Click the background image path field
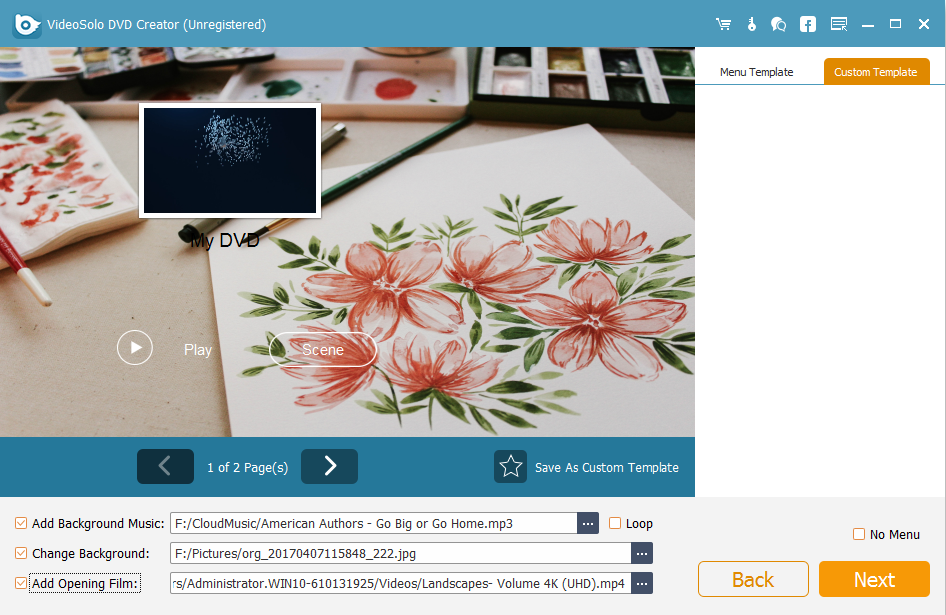The width and height of the screenshot is (946, 615). click(x=401, y=553)
